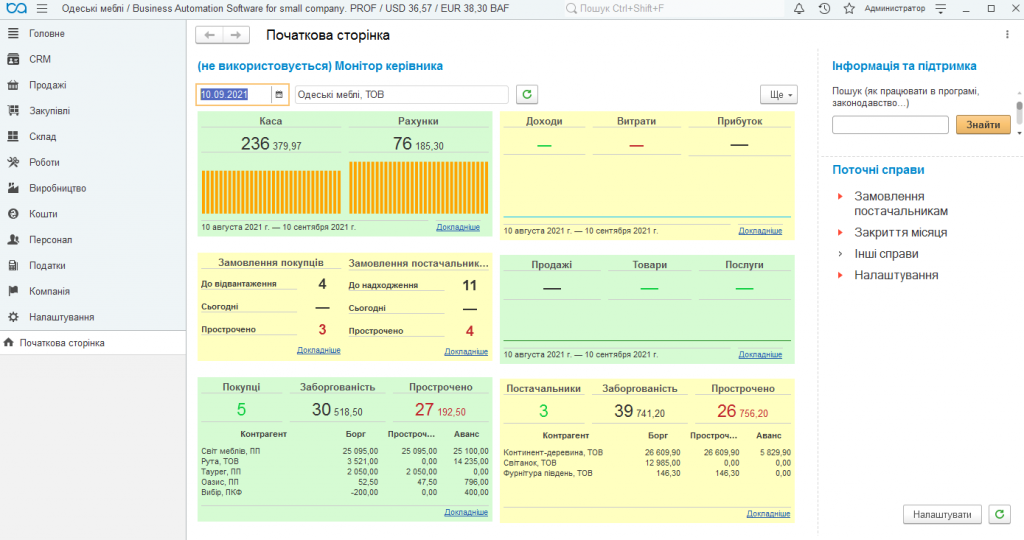
Task: Open favorites star icon
Action: coord(849,8)
